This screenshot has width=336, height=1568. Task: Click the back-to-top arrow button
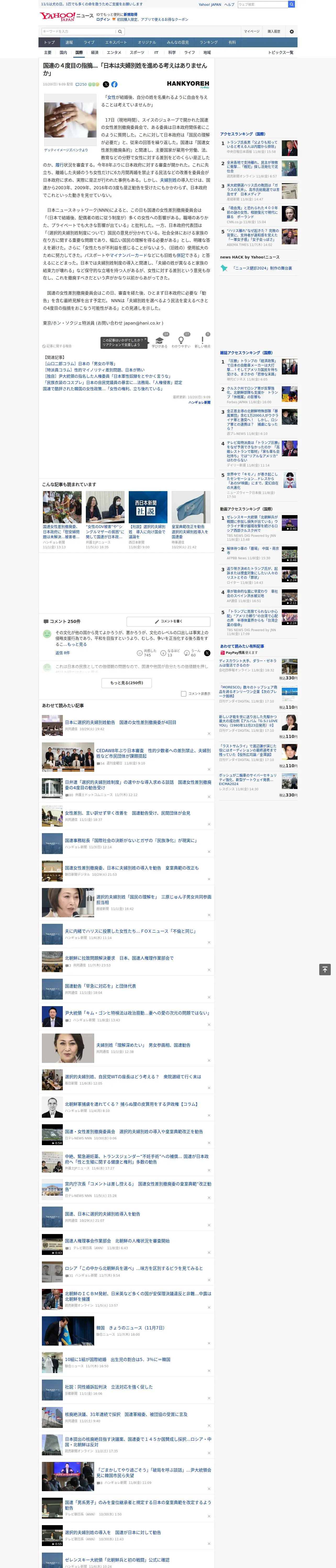coord(325,970)
